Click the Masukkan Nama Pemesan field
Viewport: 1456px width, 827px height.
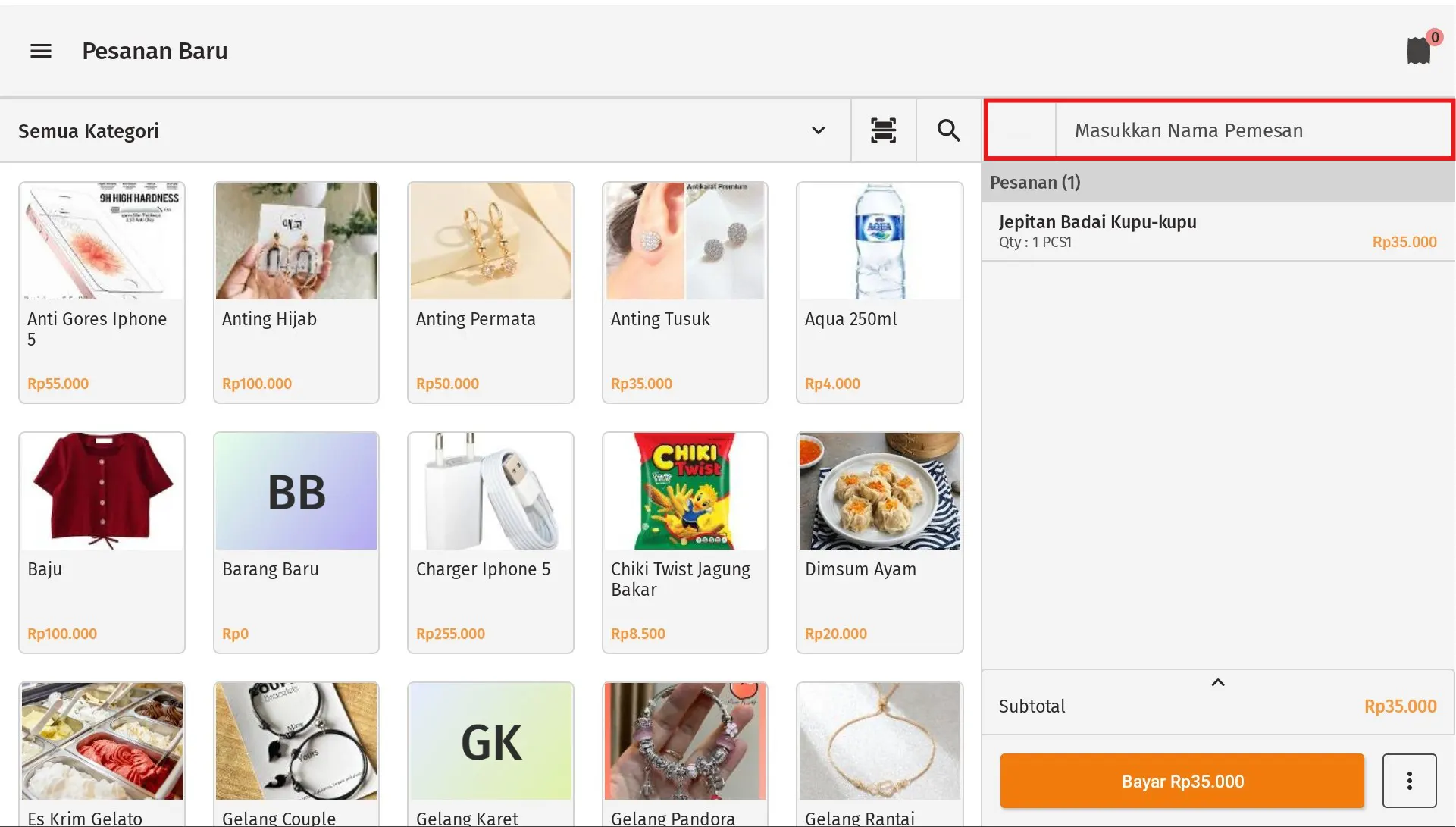point(1254,130)
